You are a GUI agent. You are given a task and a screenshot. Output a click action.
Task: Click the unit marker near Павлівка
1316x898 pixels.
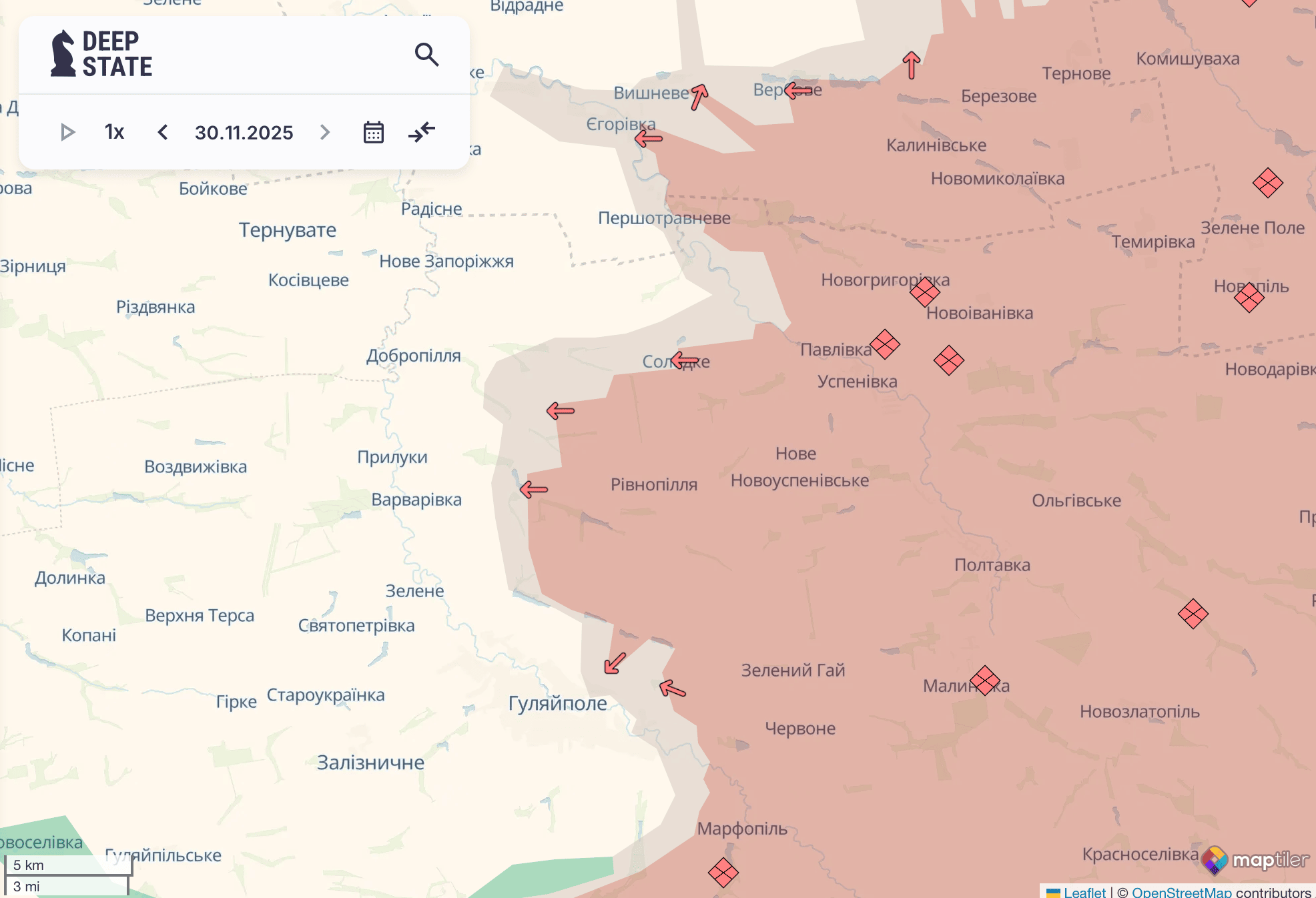885,344
